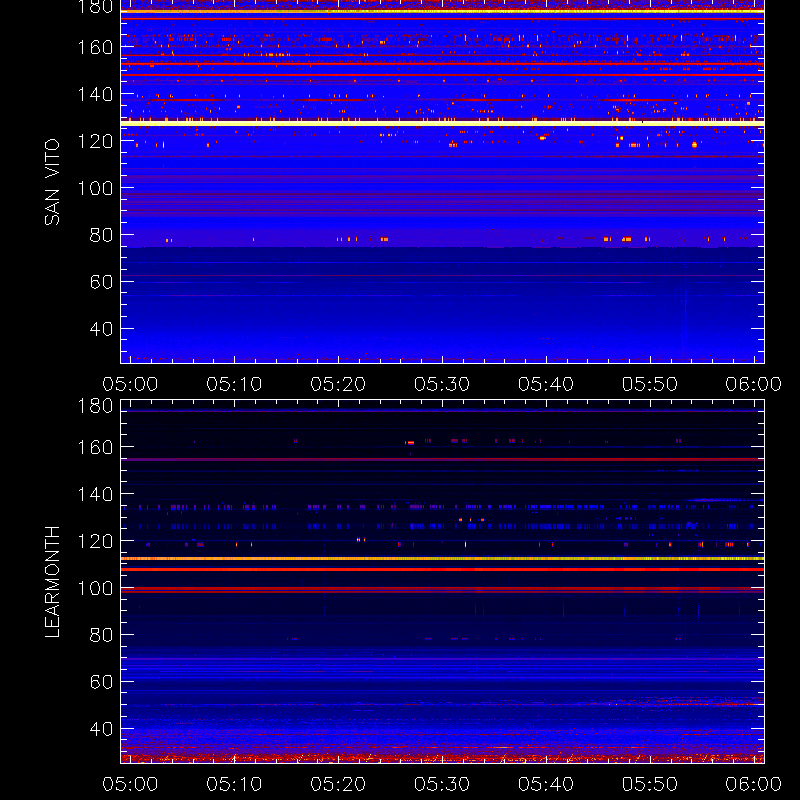
Task: Click 05:40 under the LEARMONTH plot
Action: point(546,784)
